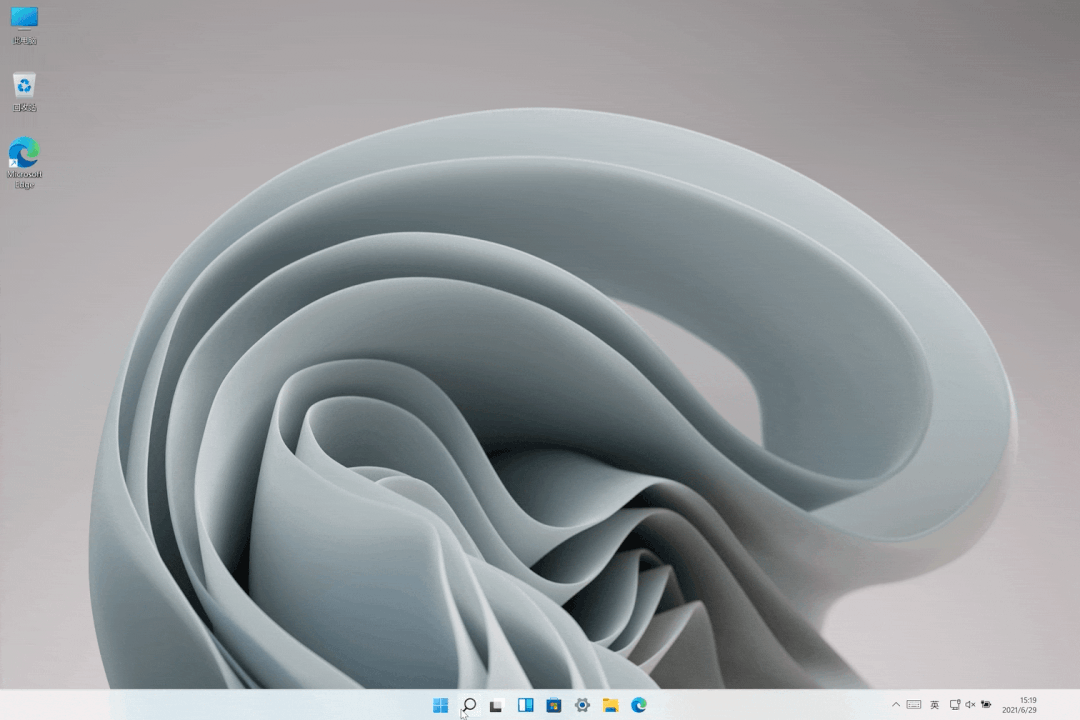This screenshot has width=1080, height=720.
Task: Open Task View on the taskbar
Action: [496, 705]
